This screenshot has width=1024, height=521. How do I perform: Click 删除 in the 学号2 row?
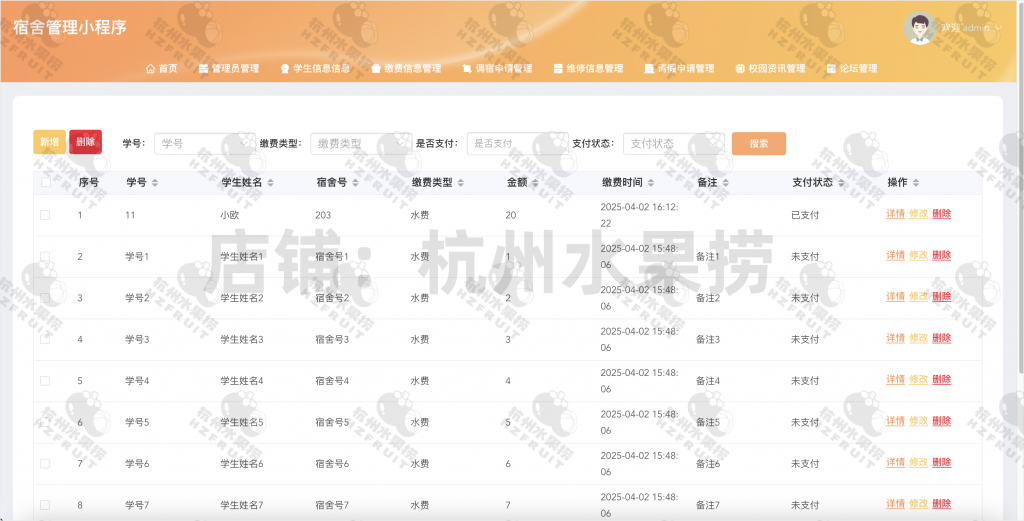(942, 296)
